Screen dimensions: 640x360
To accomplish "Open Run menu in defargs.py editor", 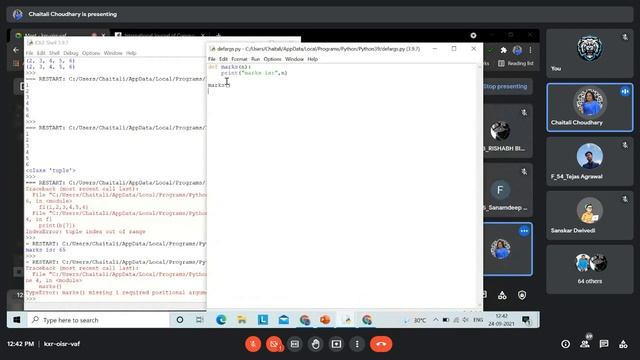I will 256,59.
